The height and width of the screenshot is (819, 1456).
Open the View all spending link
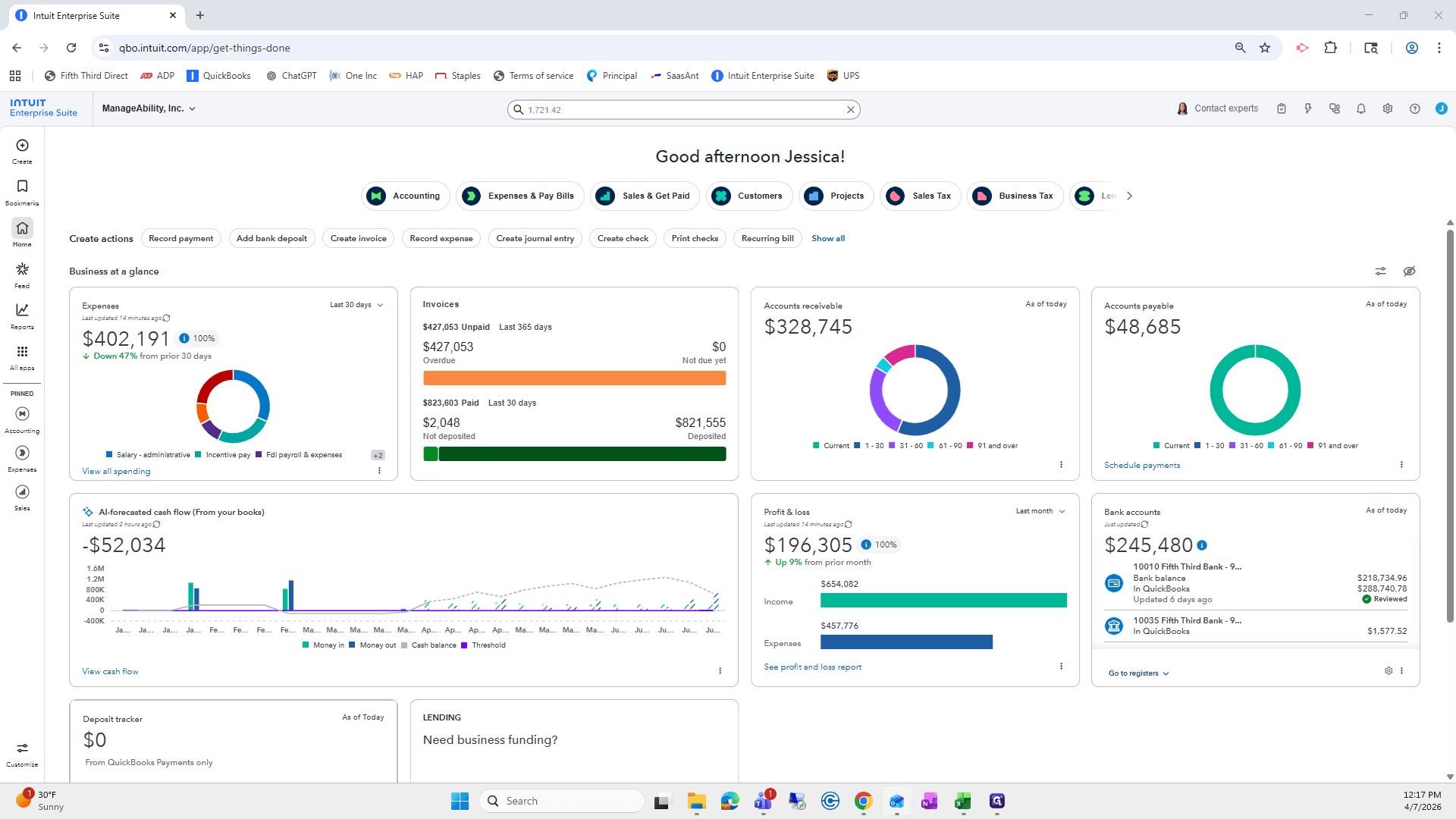pyautogui.click(x=116, y=472)
